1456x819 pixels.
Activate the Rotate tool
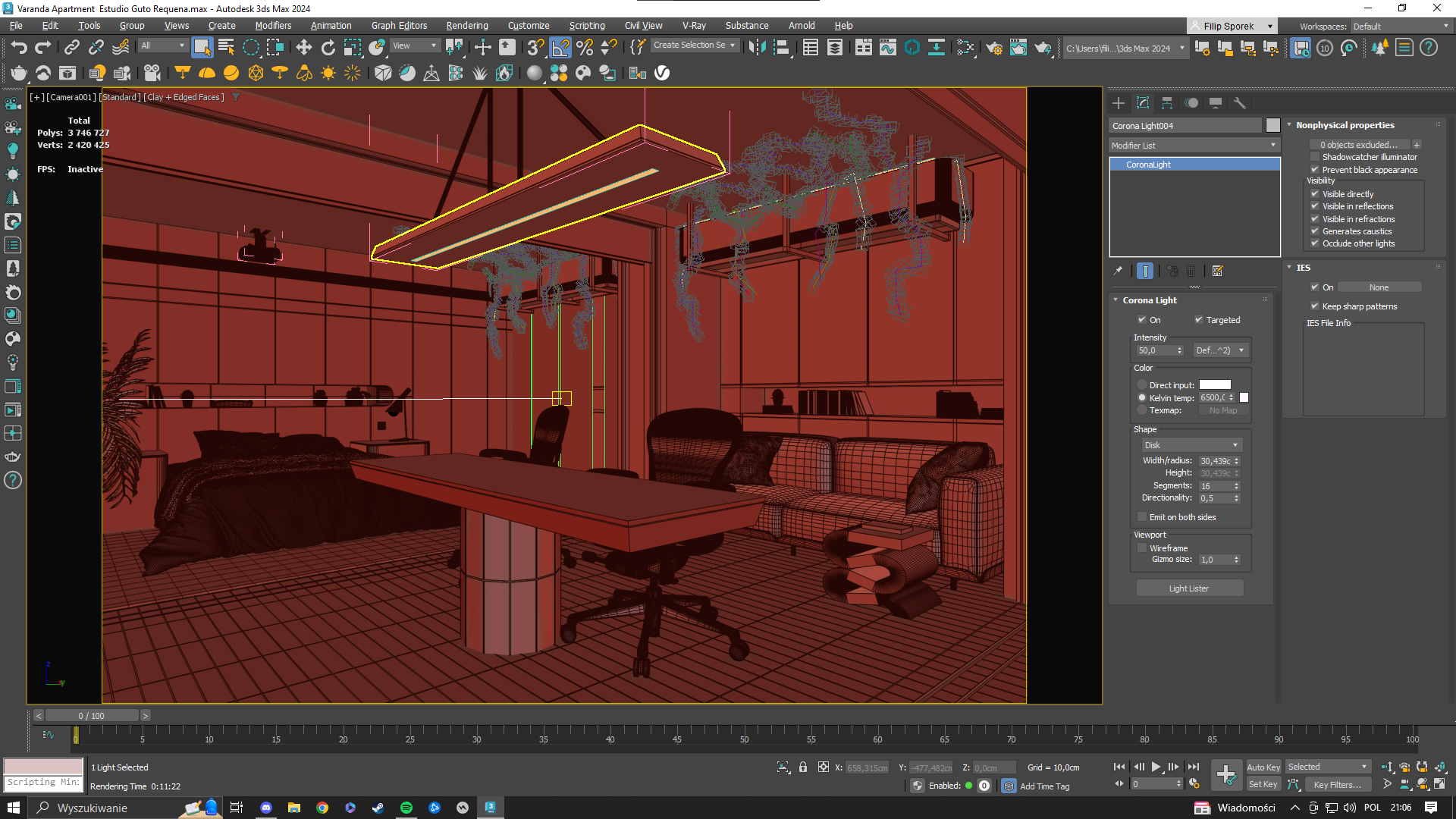[328, 48]
